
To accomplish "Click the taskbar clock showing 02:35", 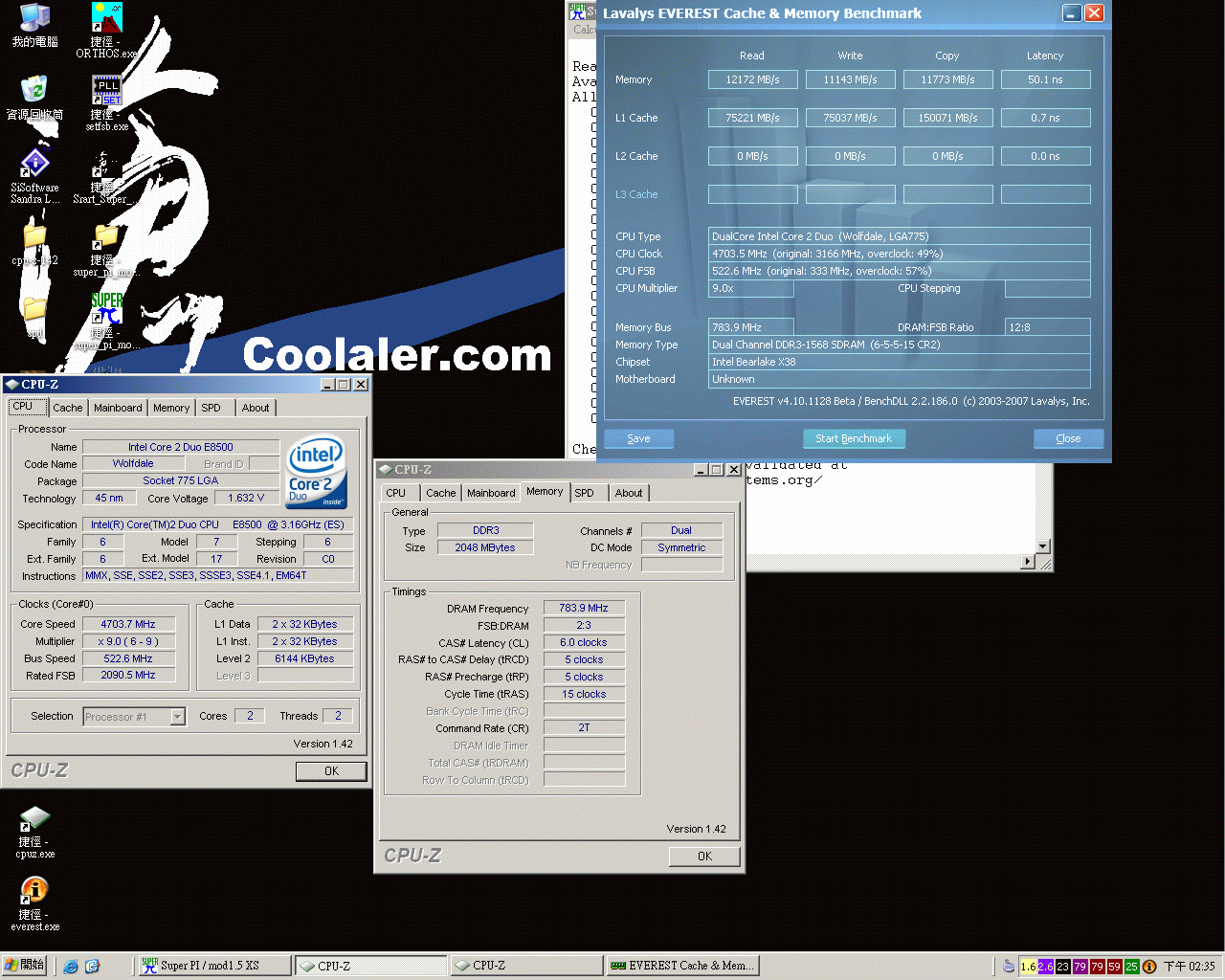I will tap(1189, 967).
